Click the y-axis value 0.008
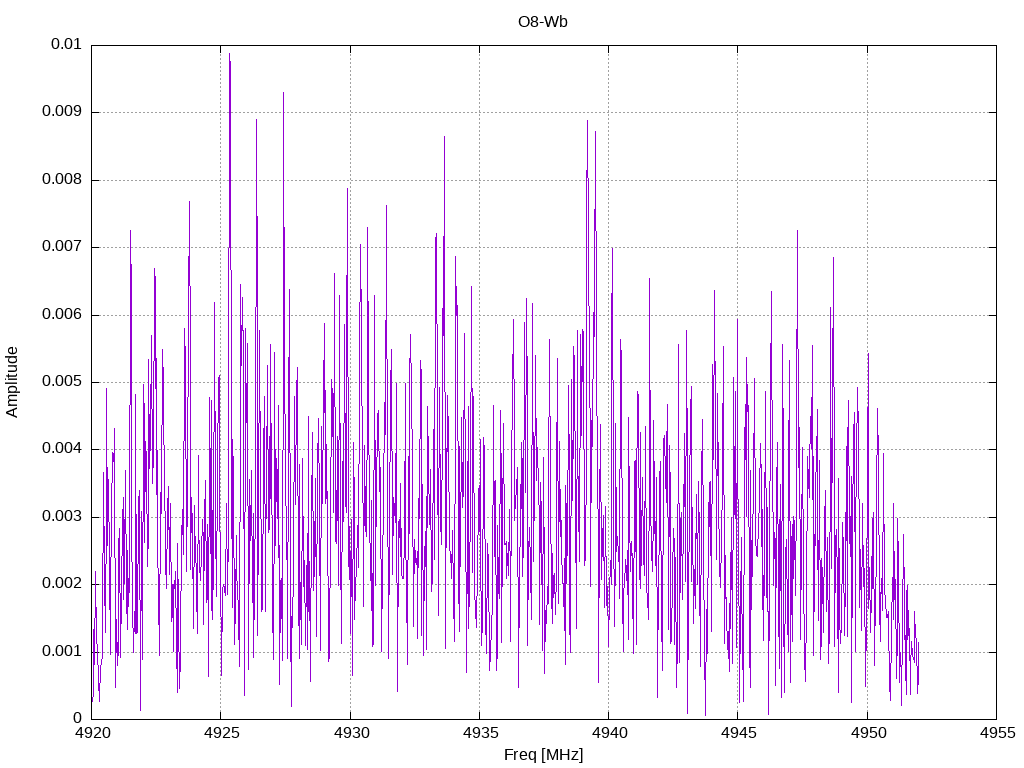 tap(61, 180)
